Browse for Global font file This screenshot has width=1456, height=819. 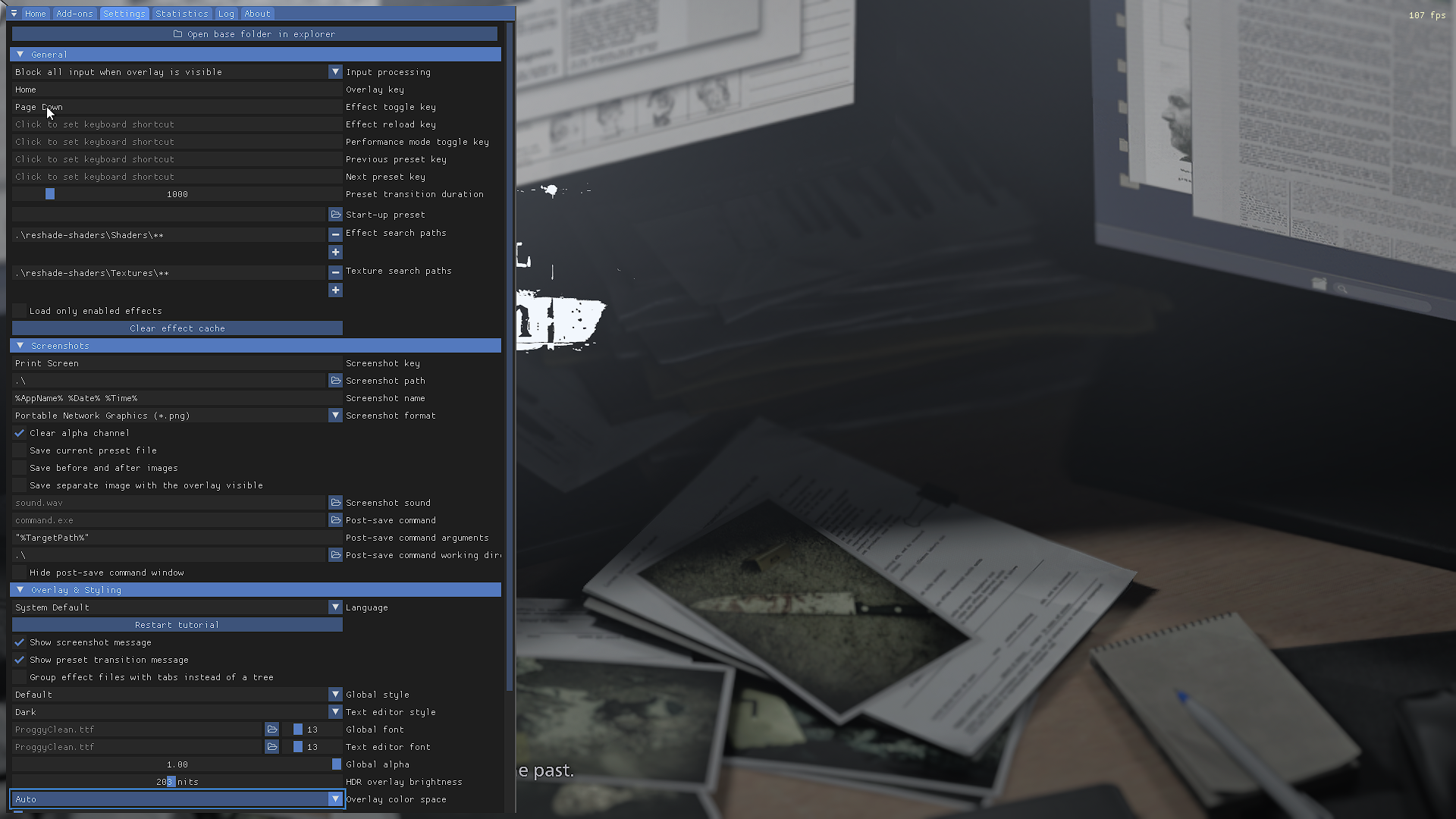[x=271, y=729]
